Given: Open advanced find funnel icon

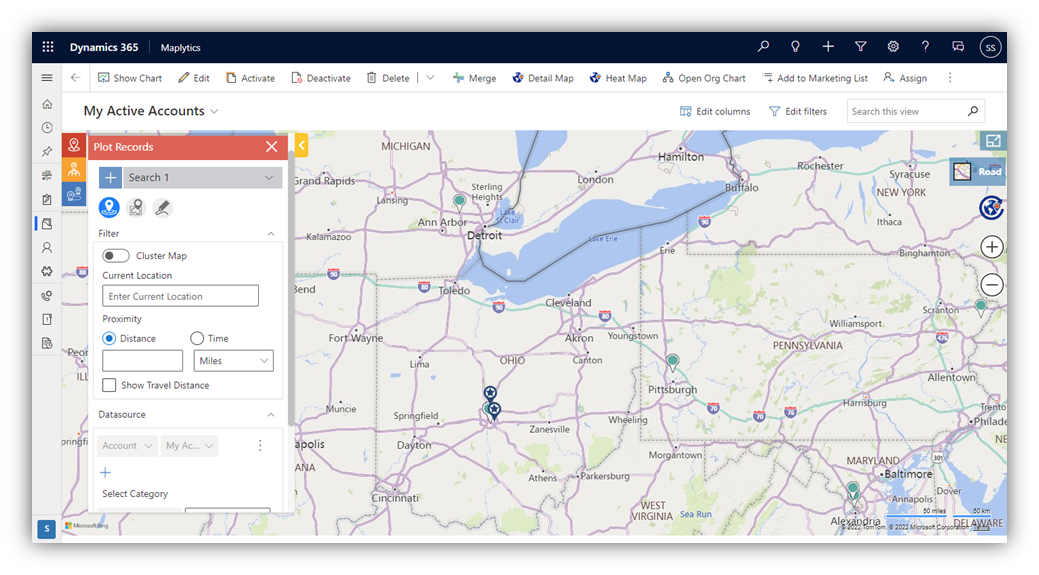Looking at the screenshot, I should pyautogui.click(x=860, y=46).
